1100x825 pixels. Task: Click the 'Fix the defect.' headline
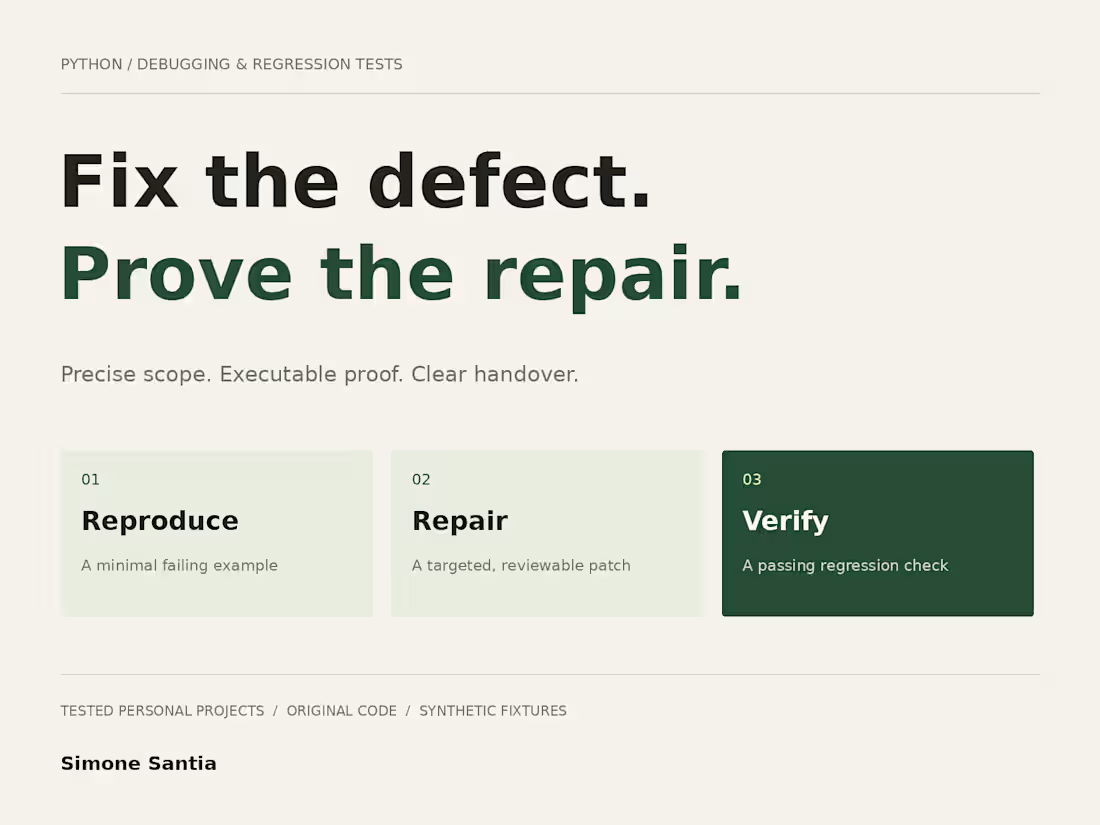point(356,182)
